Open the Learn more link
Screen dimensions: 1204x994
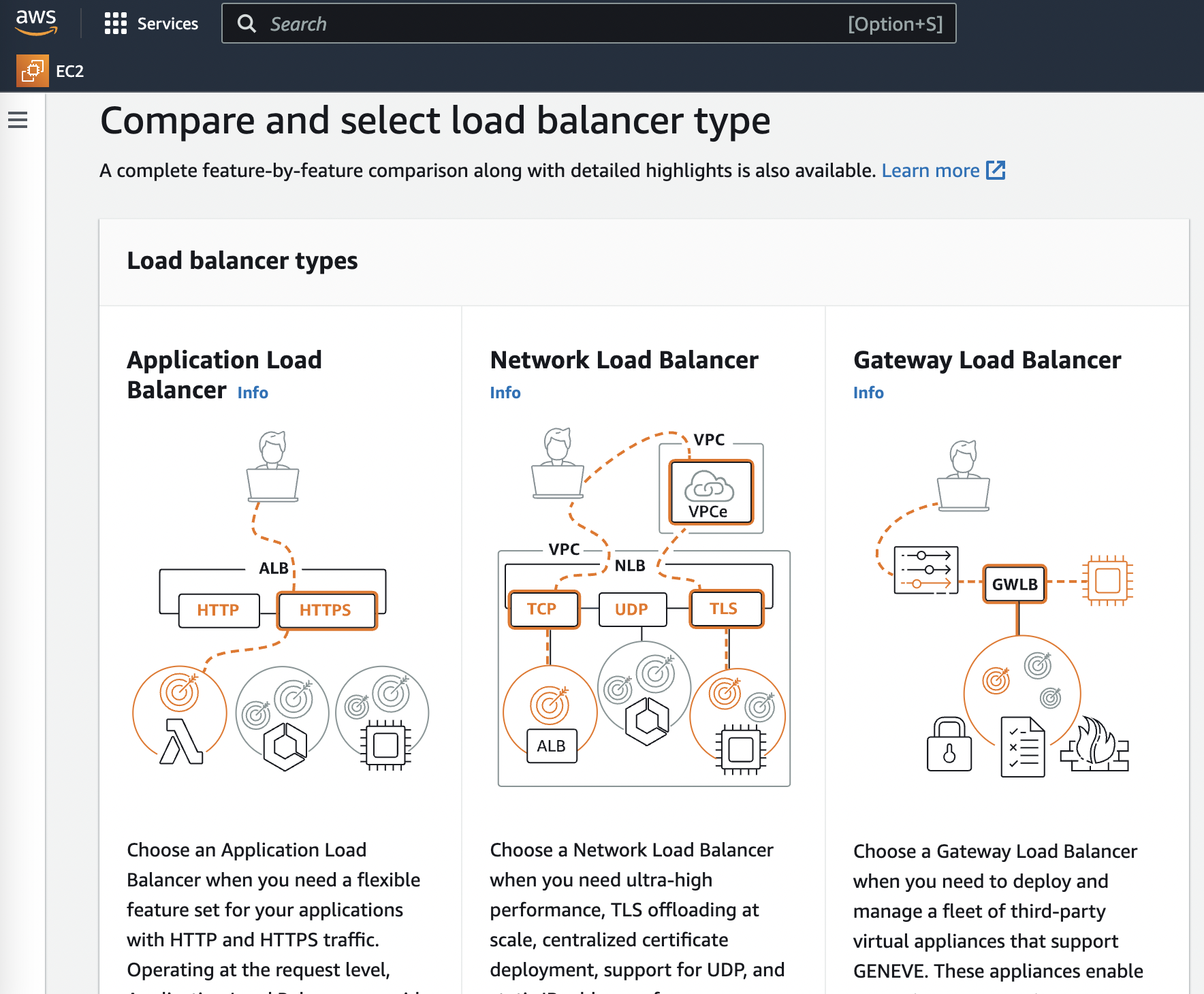[930, 170]
